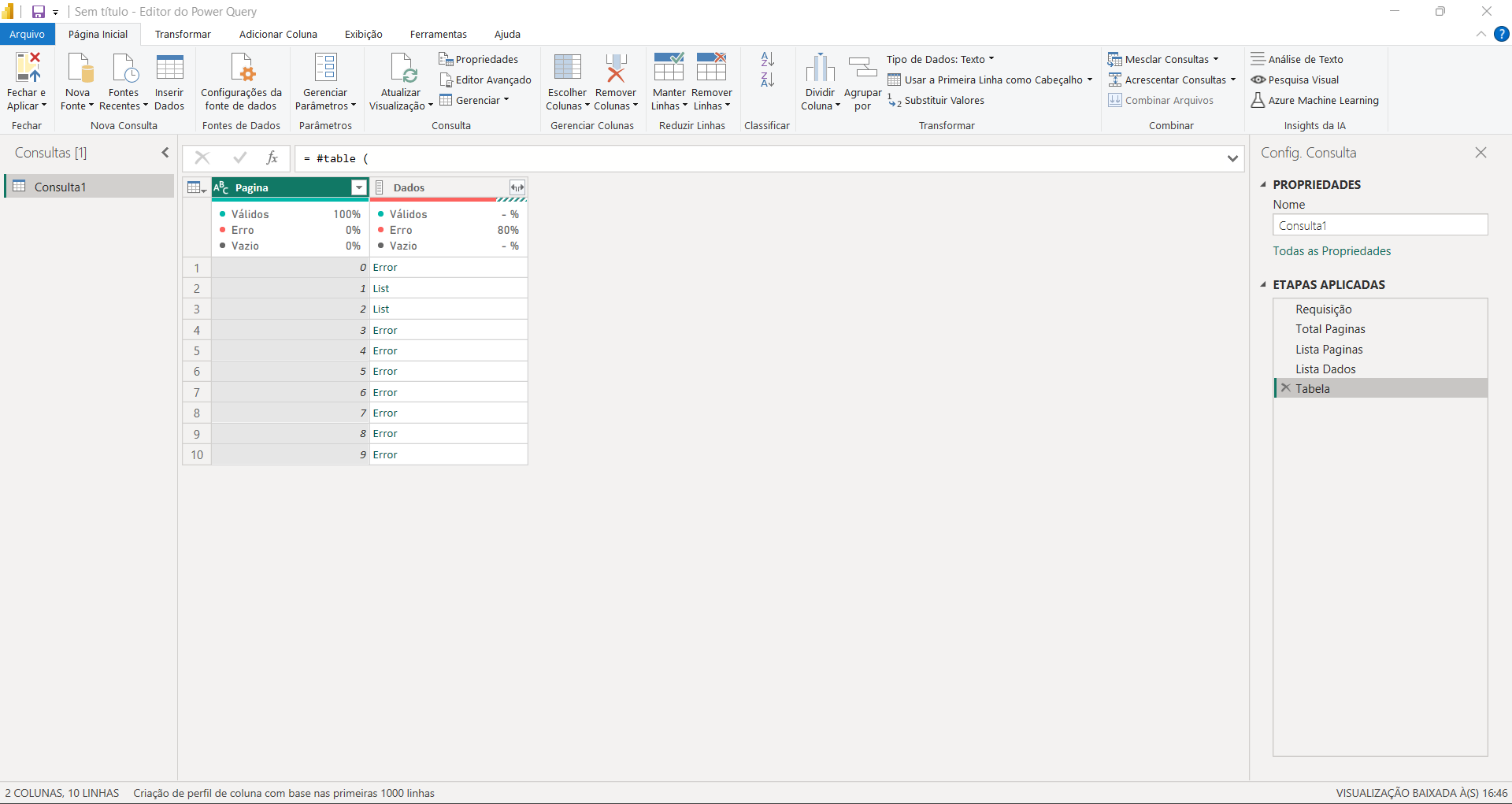Image resolution: width=1512 pixels, height=804 pixels.
Task: Collapse the ETAPAS APLICADAS section
Action: 1263,284
